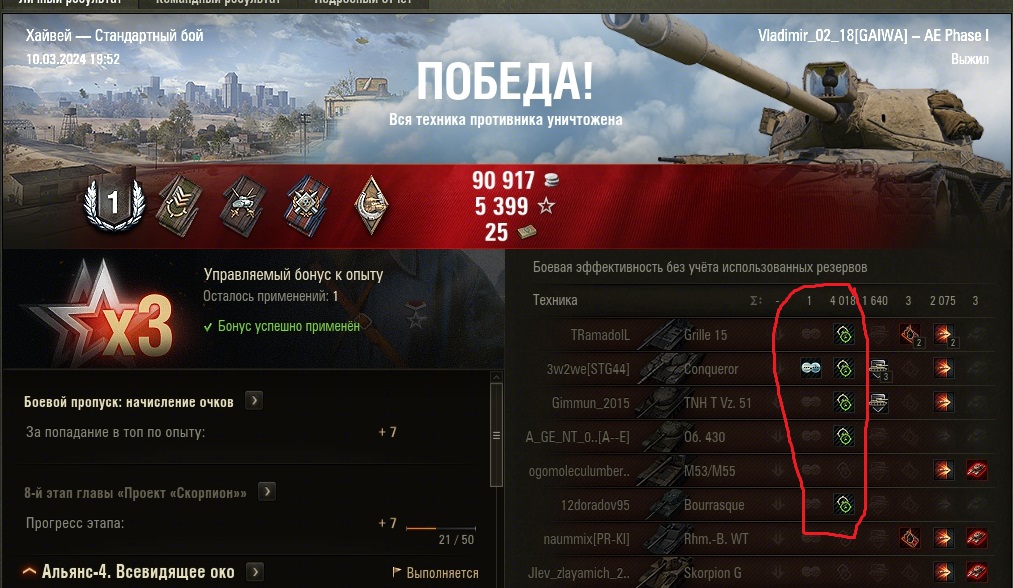Click the bonds icon beside 25
Viewport: 1013px width, 588px height.
tap(527, 232)
